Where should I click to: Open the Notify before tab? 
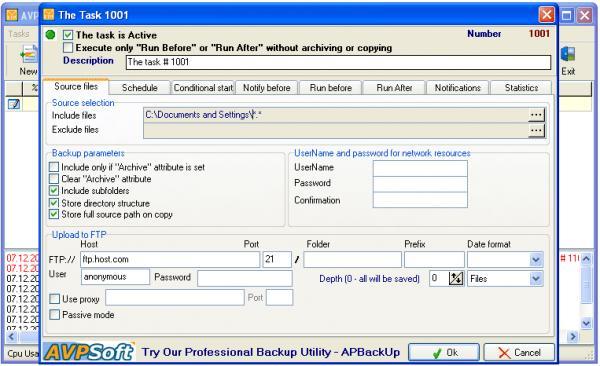click(x=267, y=88)
